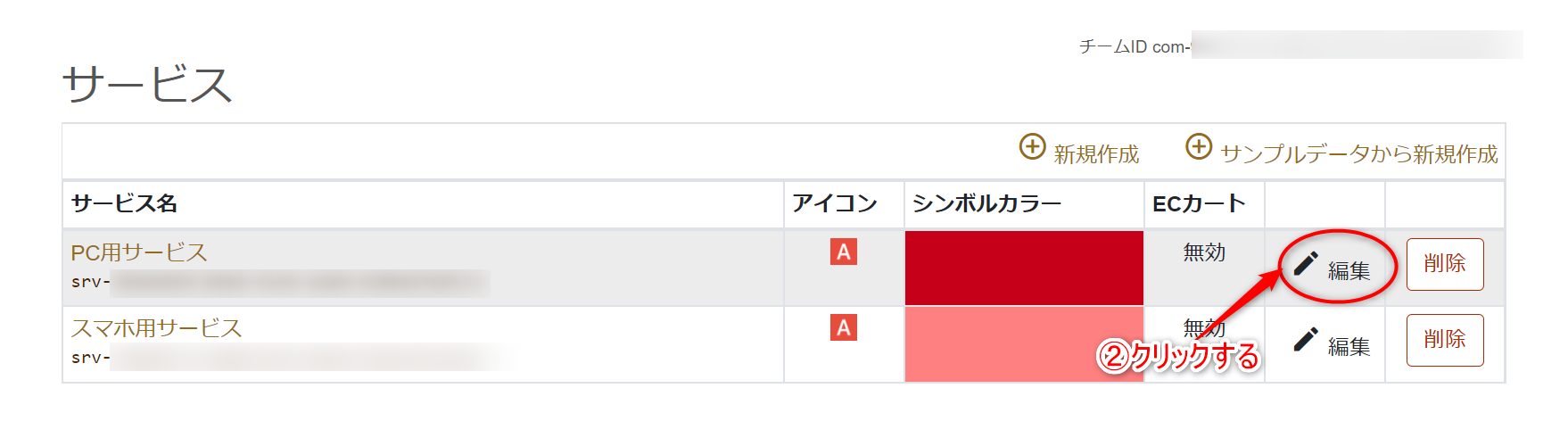Click the plus icon beside 新規作成

click(1032, 146)
